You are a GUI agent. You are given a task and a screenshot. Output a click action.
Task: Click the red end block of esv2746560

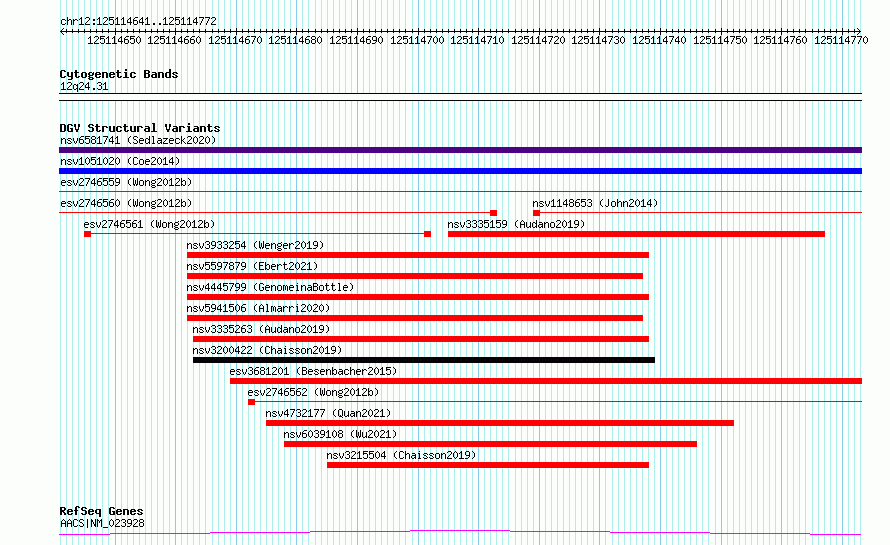tap(493, 213)
